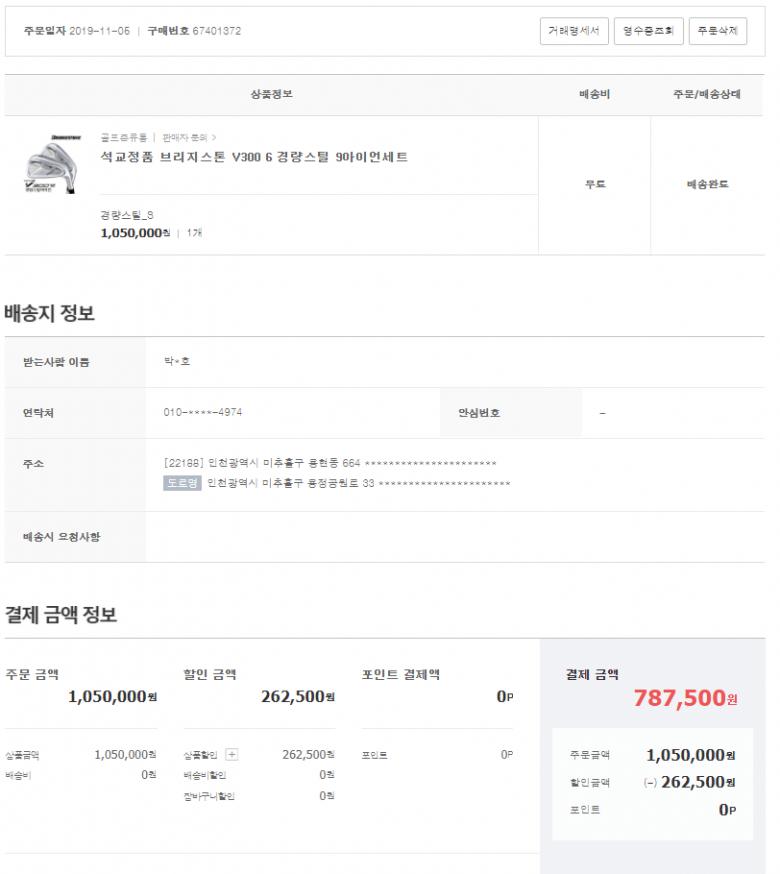Click the order date 2019-11-06
The width and height of the screenshot is (780, 874).
point(100,31)
